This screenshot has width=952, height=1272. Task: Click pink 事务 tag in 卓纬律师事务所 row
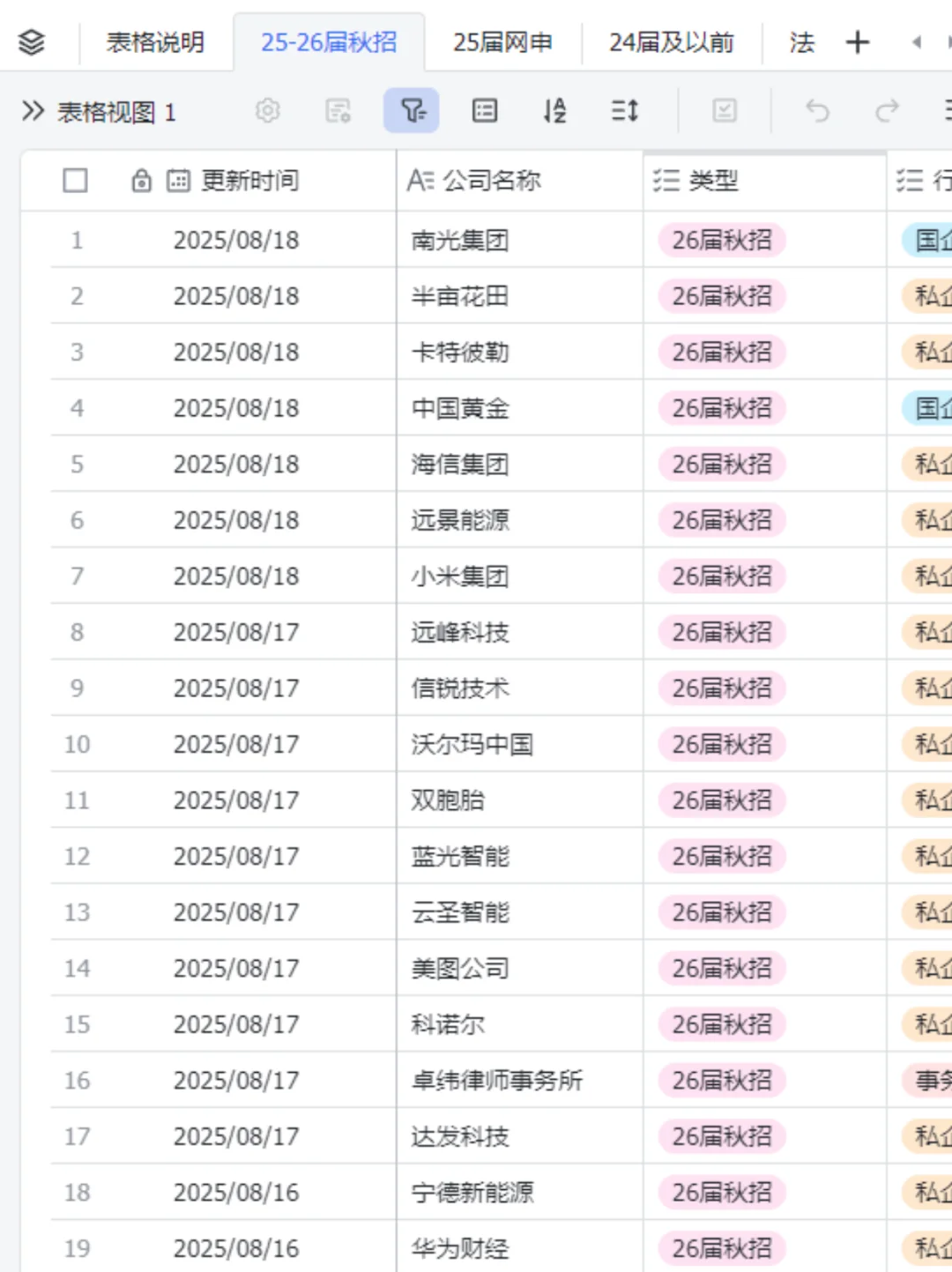(x=927, y=1080)
